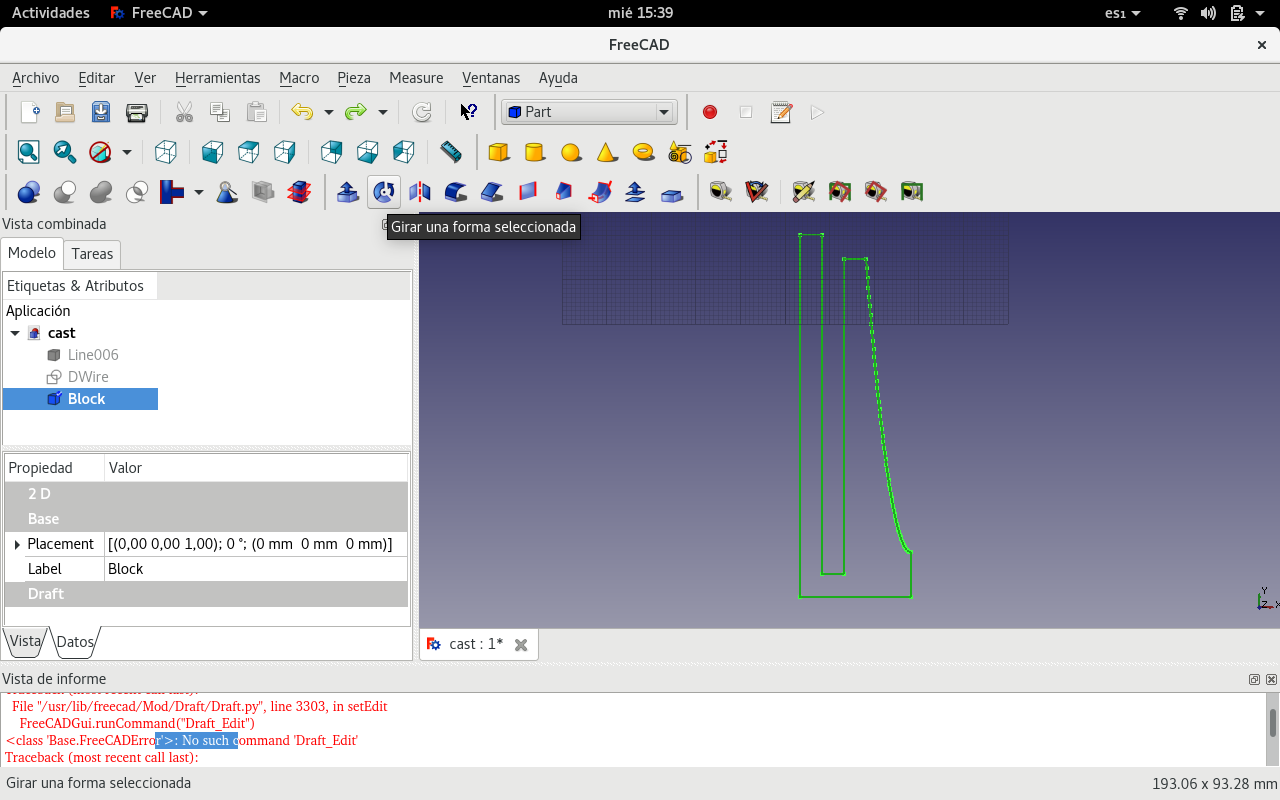Open the Join features dropdown arrow
The width and height of the screenshot is (1280, 800).
click(199, 191)
